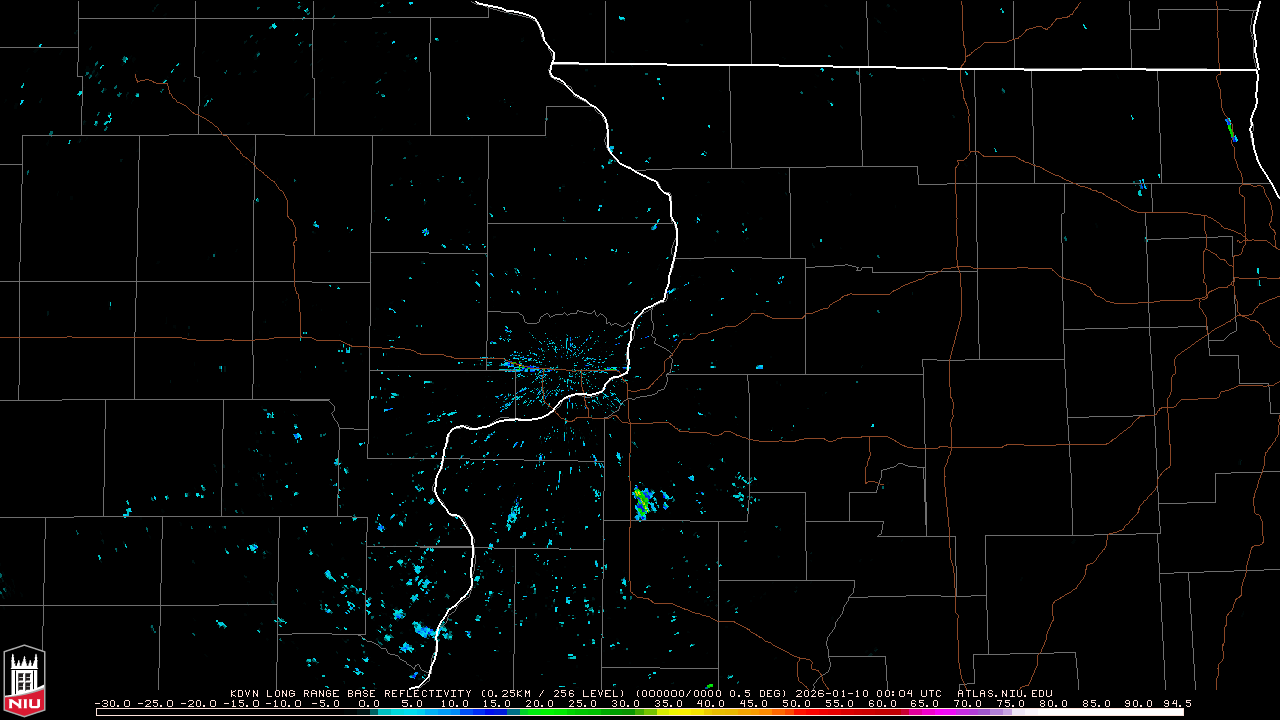The height and width of the screenshot is (720, 1280).
Task: Click the NIU castle logo
Action: (24, 679)
